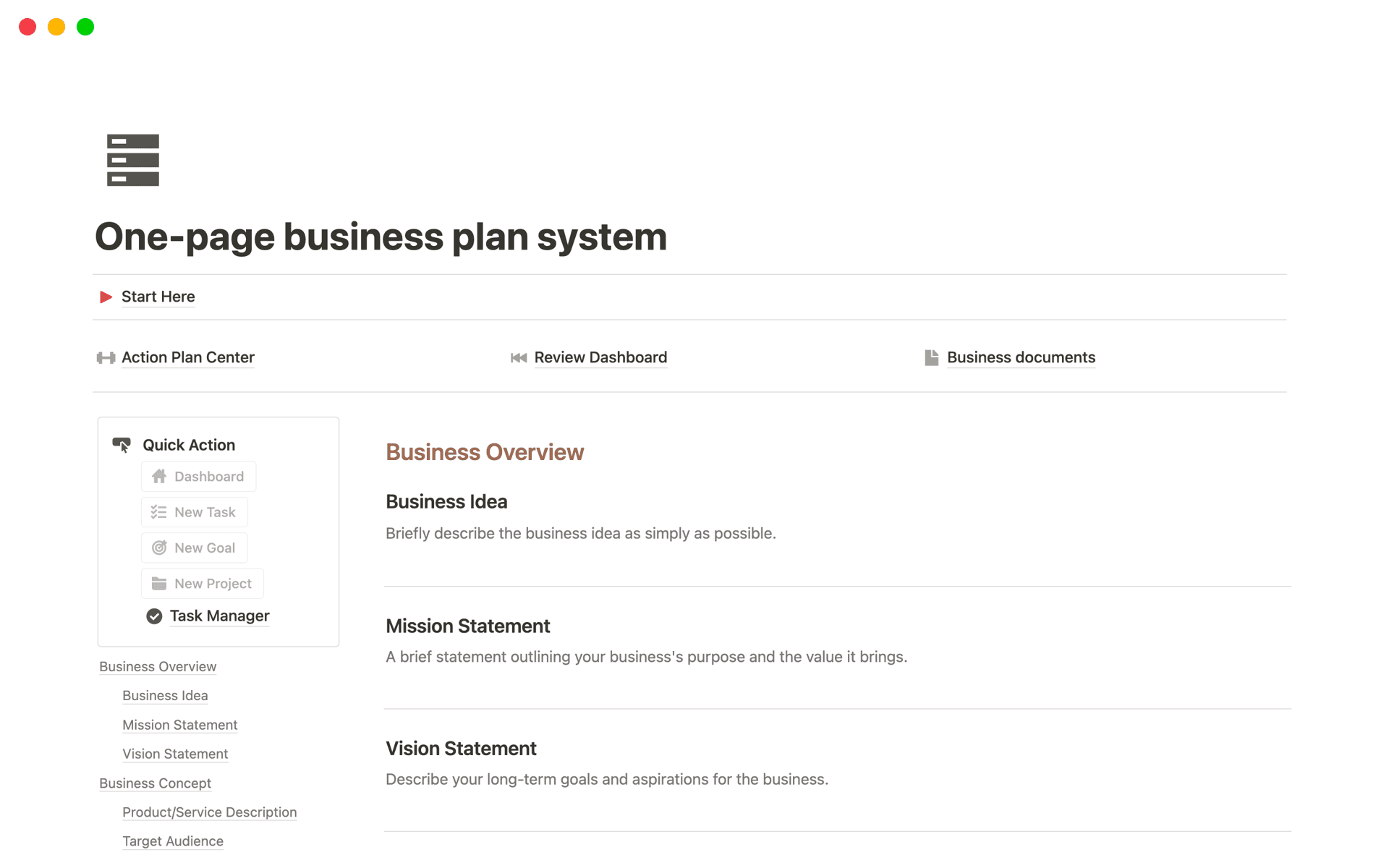
Task: Click the Business Idea description text field
Action: coord(580,534)
